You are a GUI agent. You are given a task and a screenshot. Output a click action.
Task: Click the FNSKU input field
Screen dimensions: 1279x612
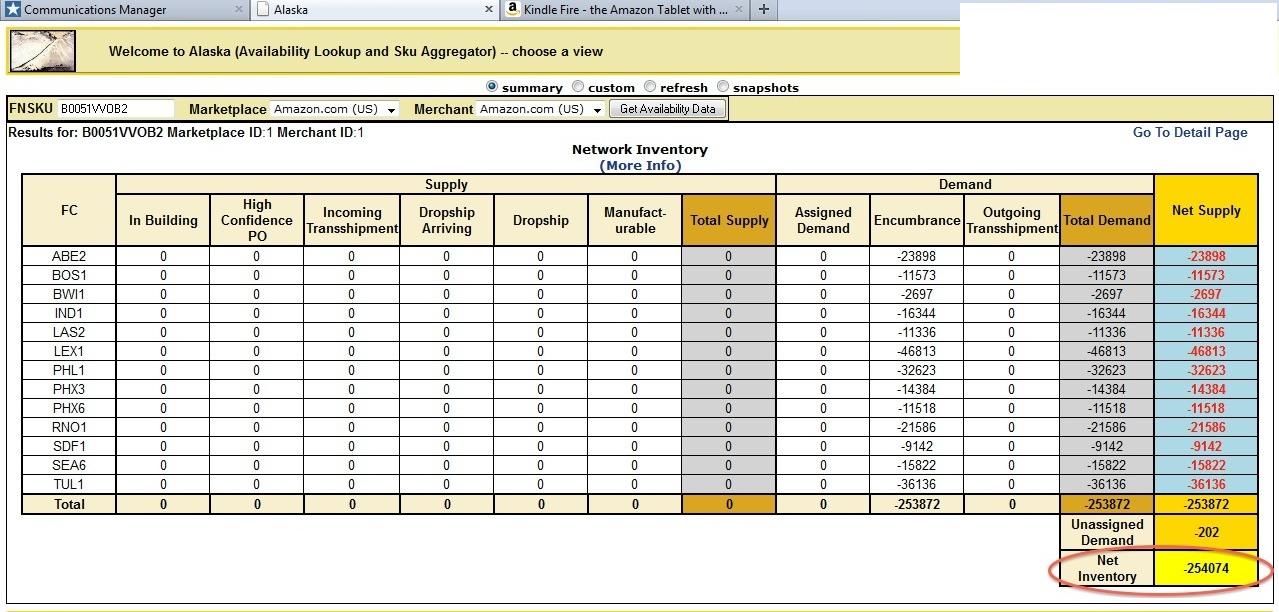point(115,109)
